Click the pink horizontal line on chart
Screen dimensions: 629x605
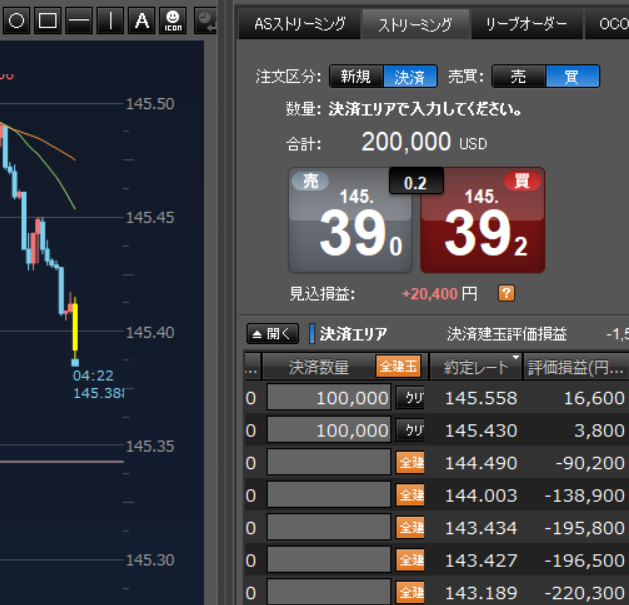tap(62, 461)
